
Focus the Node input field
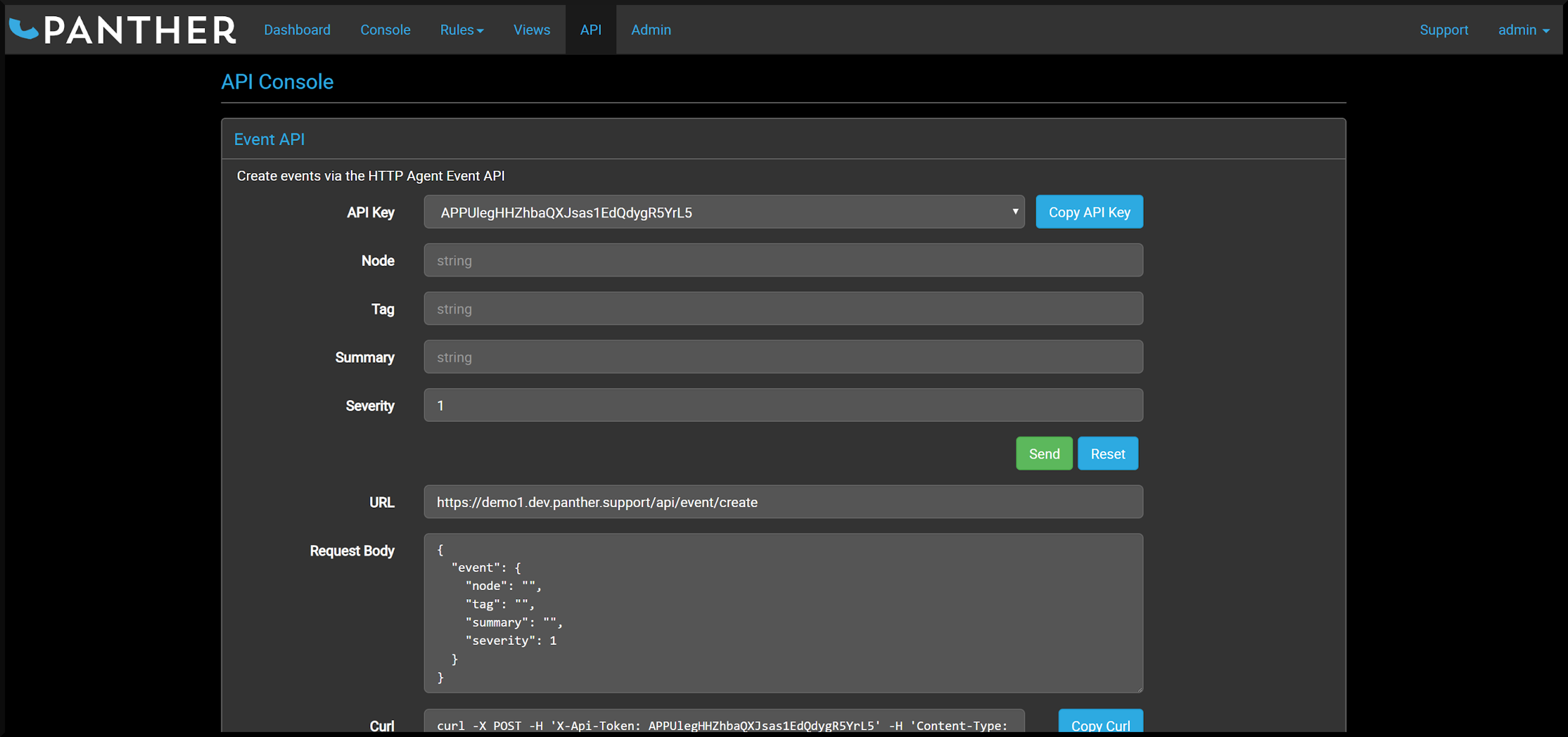click(784, 260)
